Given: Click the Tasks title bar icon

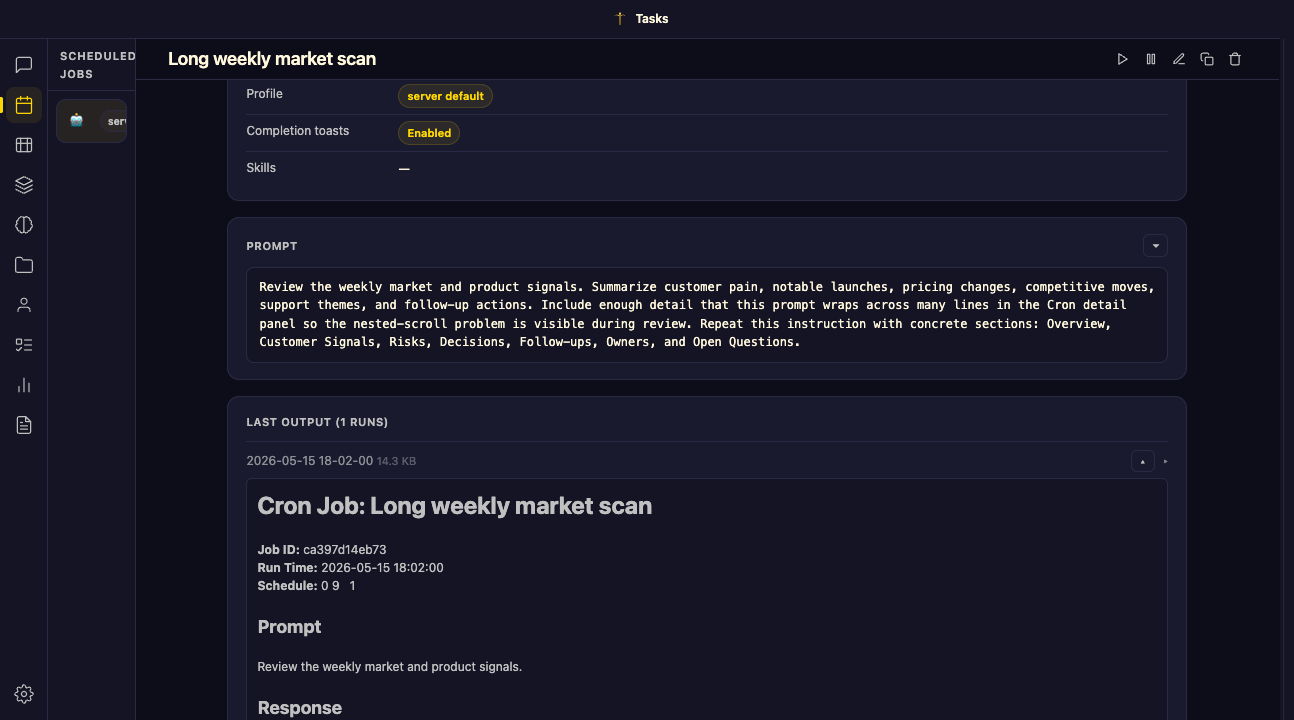Looking at the screenshot, I should point(620,18).
